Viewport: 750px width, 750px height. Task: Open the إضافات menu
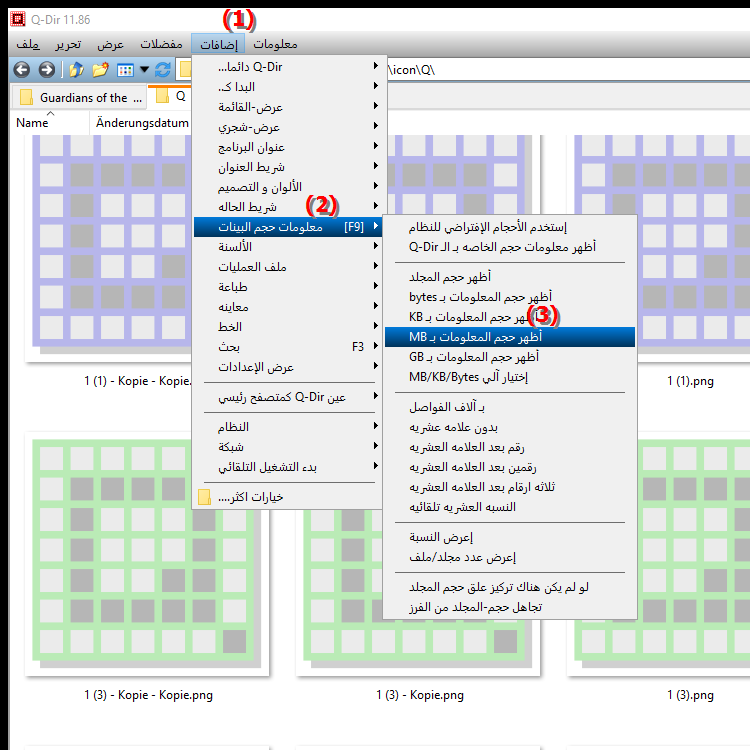tap(218, 44)
